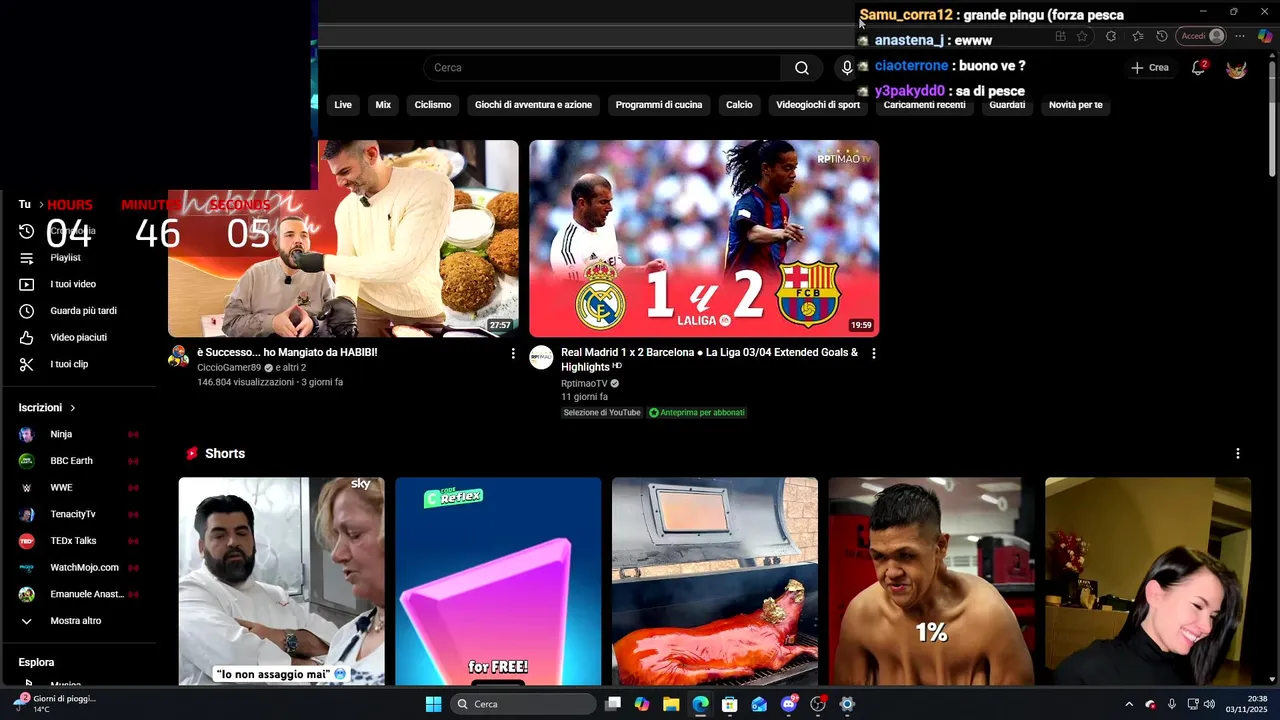Open WWE channel avatar in subscriptions
Viewport: 1280px width, 720px height.
coord(27,488)
